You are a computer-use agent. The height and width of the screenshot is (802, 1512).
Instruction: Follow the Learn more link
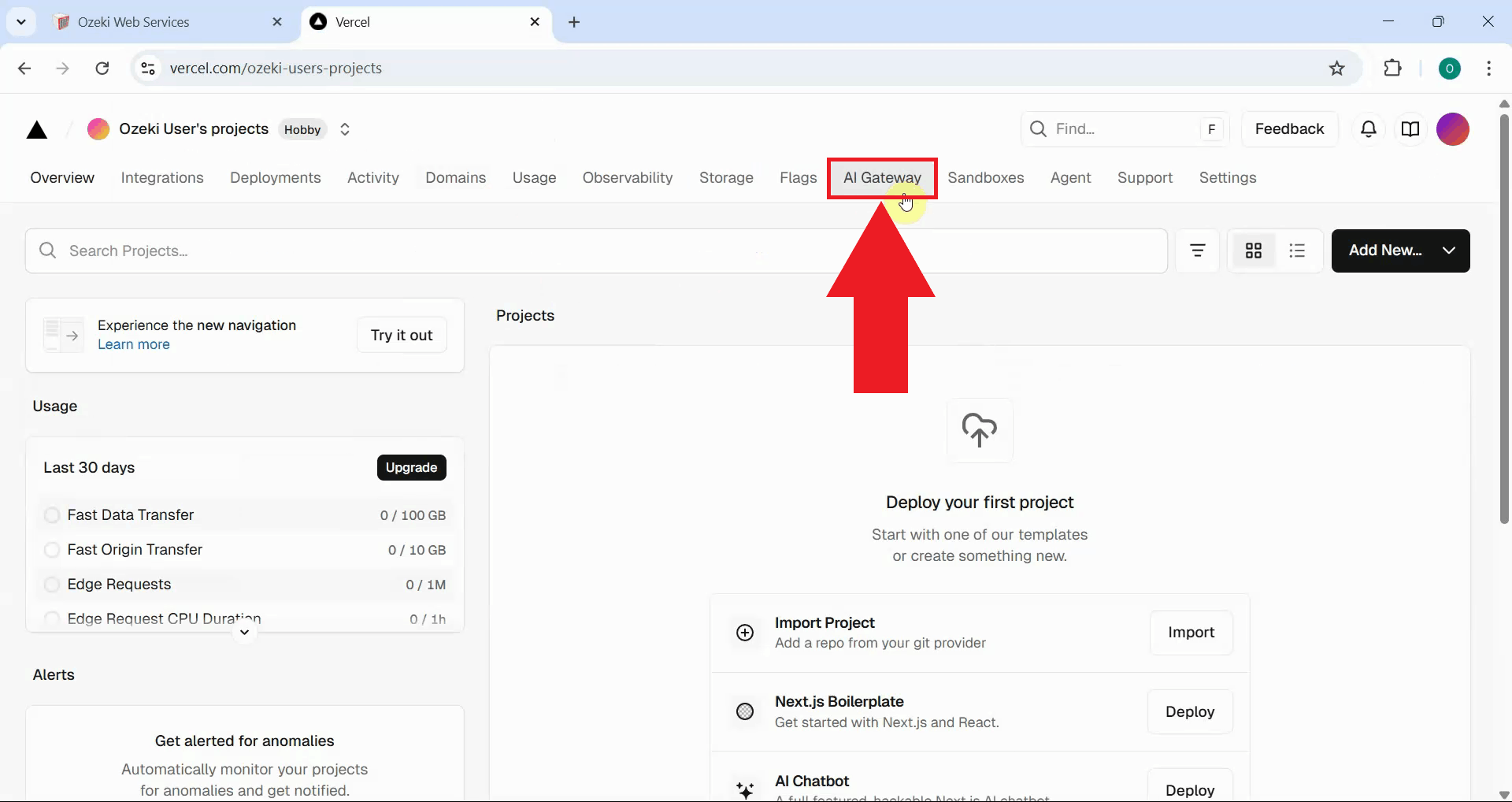tap(134, 344)
